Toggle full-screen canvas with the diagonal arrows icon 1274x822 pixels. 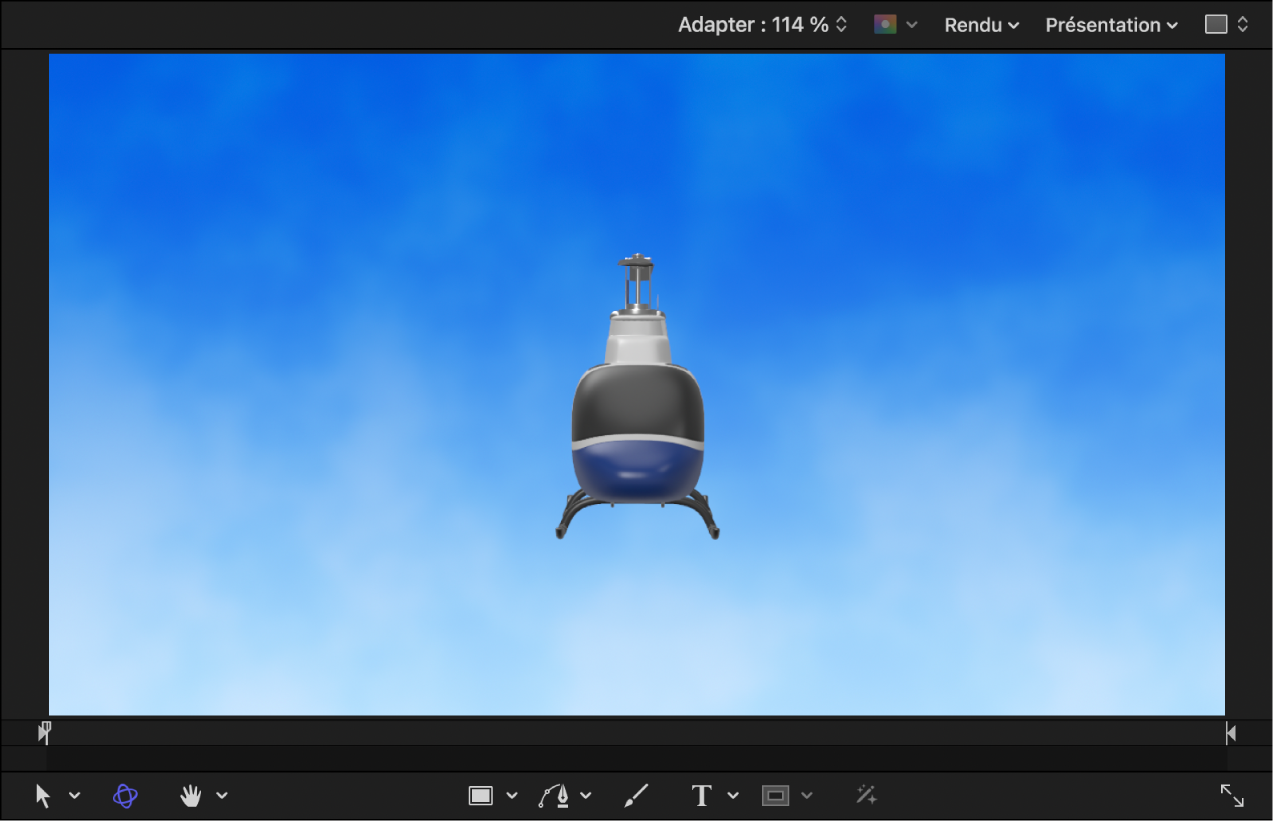click(x=1232, y=795)
